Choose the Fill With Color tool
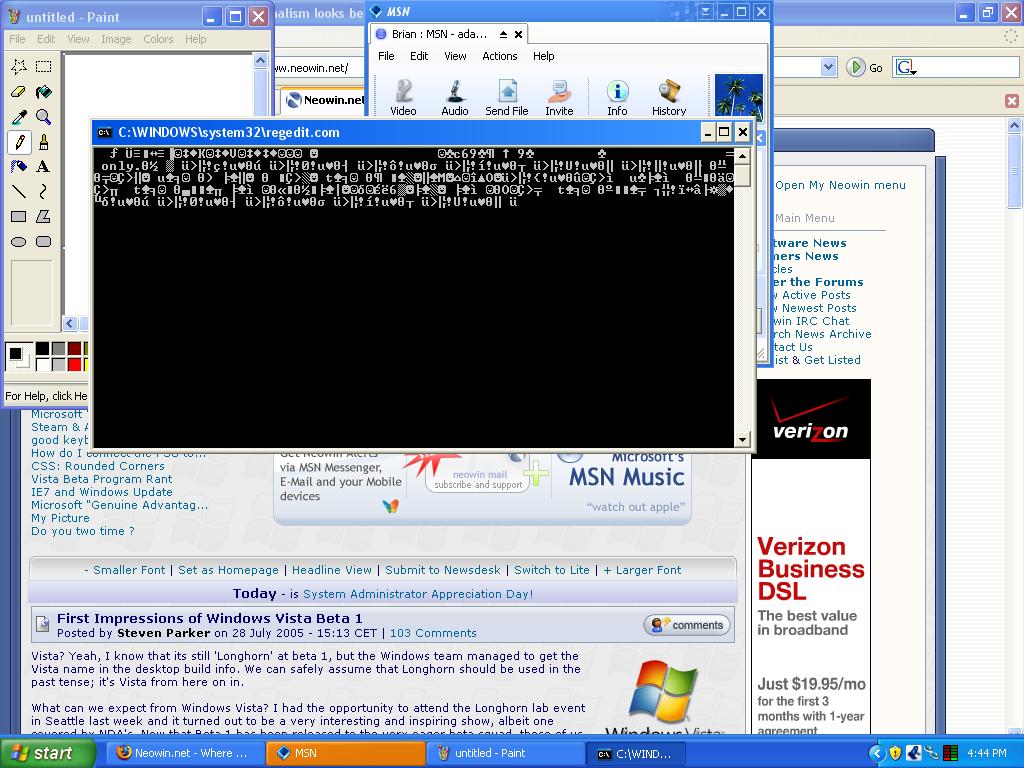This screenshot has width=1024, height=768. pyautogui.click(x=44, y=91)
